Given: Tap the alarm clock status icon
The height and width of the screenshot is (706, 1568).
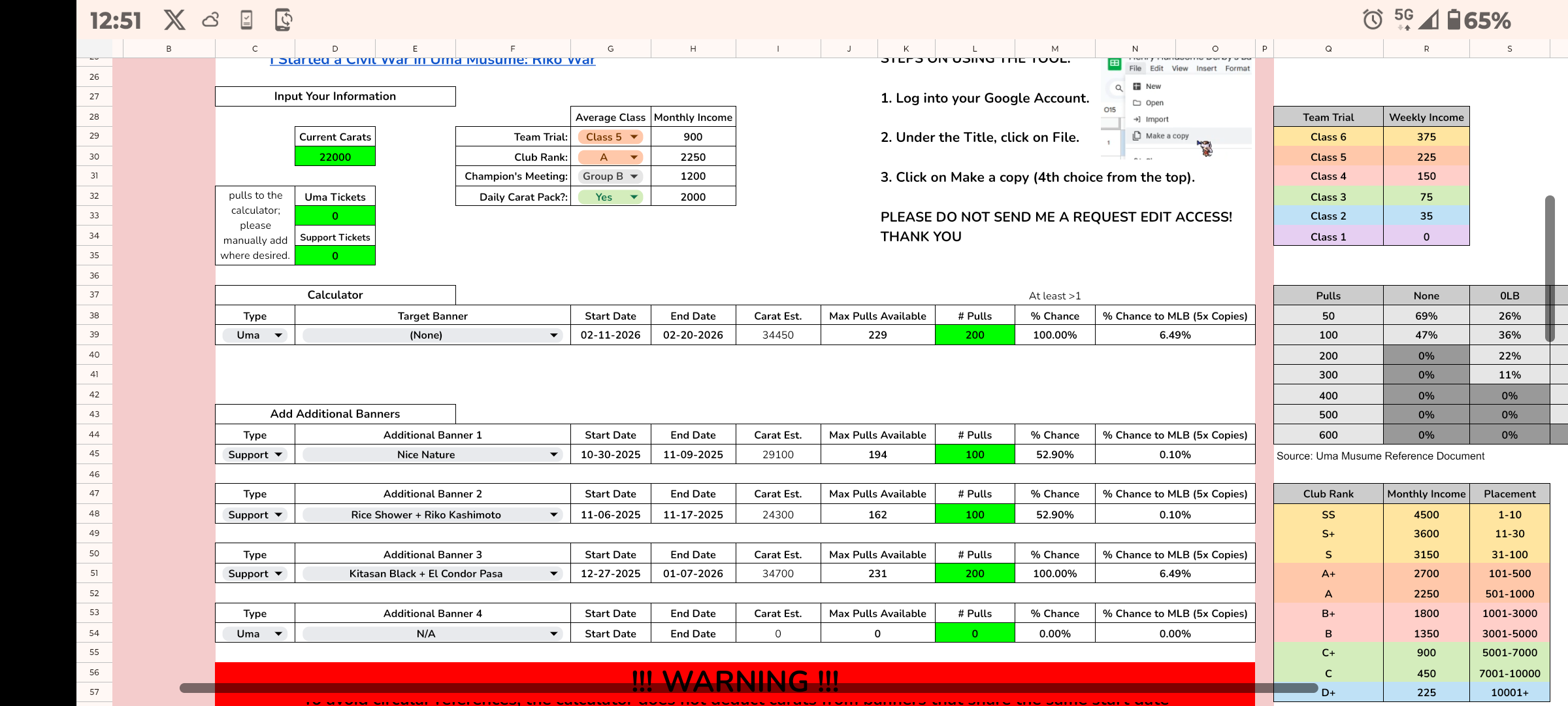Looking at the screenshot, I should pos(1373,20).
